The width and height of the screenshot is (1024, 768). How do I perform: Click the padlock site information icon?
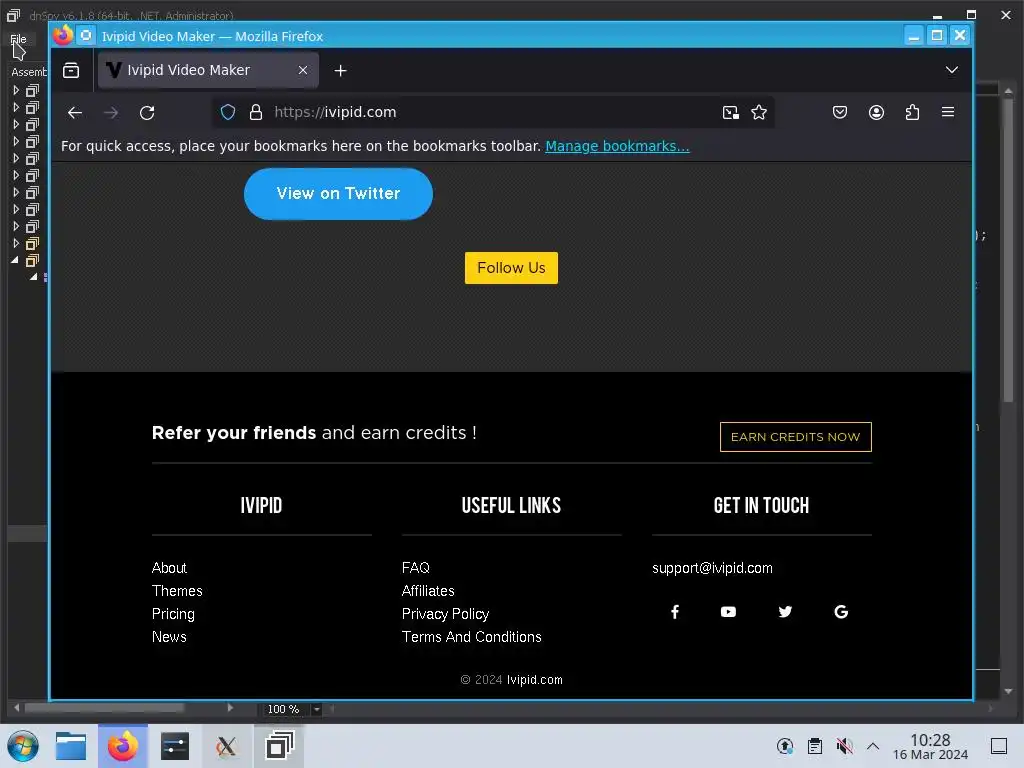(256, 112)
